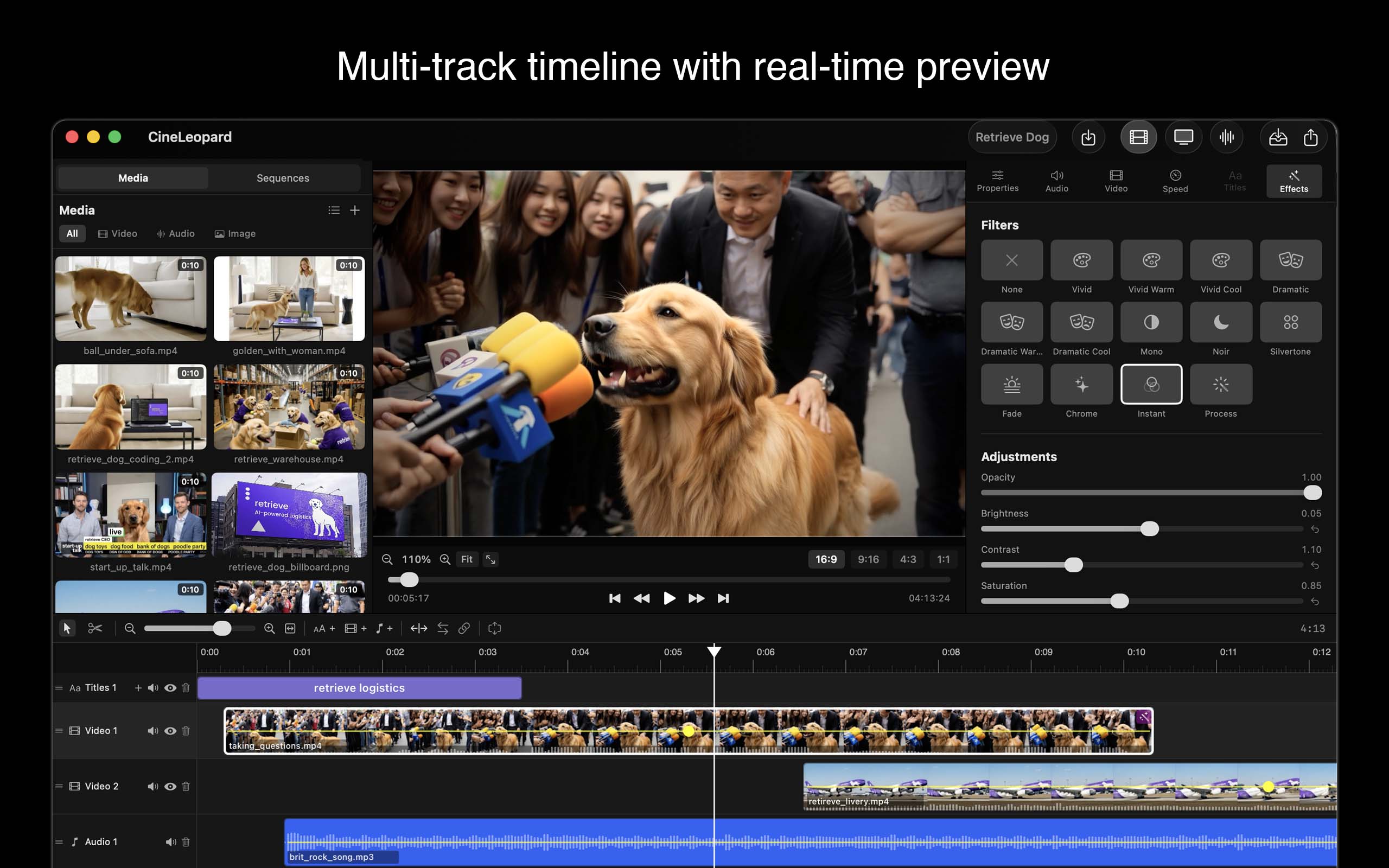The width and height of the screenshot is (1389, 868).
Task: Select the ball_under_sofa.mp4 thumbnail
Action: (x=131, y=298)
